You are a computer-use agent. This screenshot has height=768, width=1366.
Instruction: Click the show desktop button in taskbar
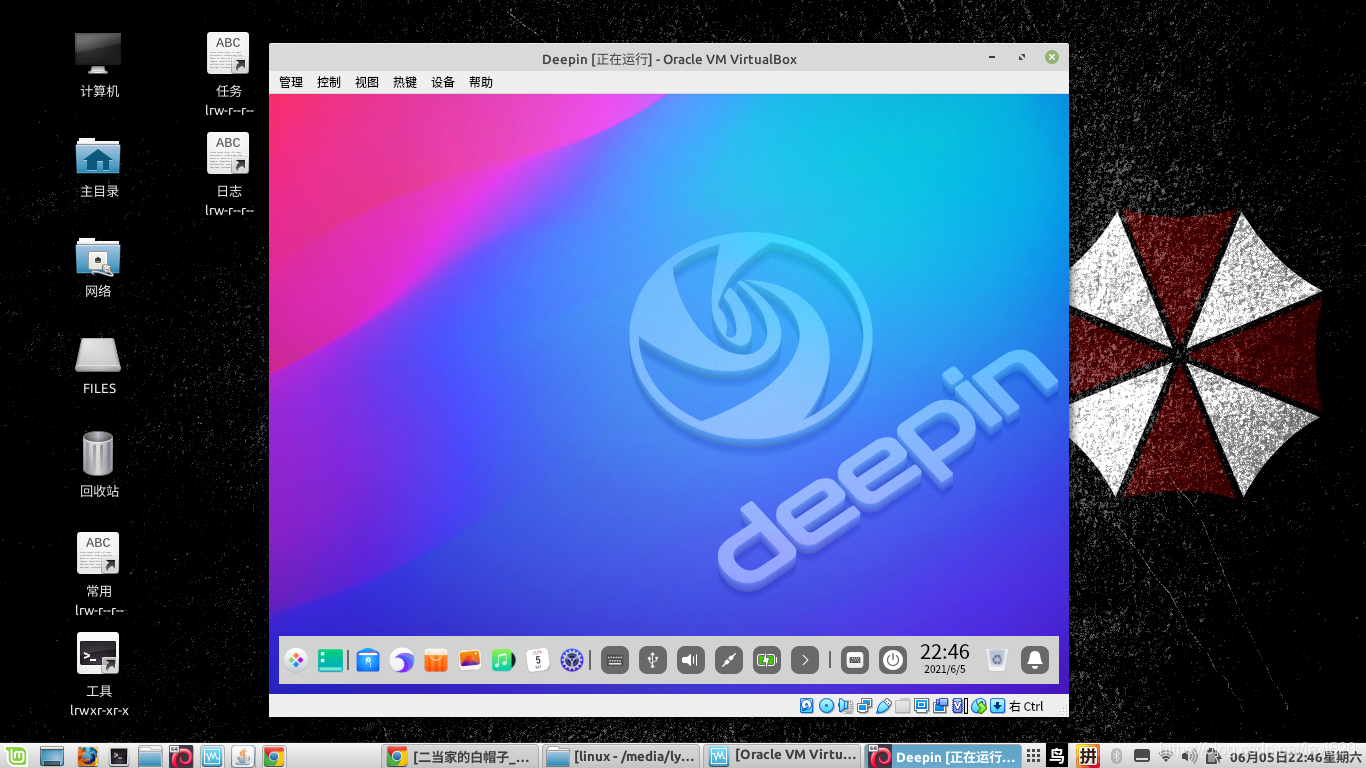pos(52,756)
